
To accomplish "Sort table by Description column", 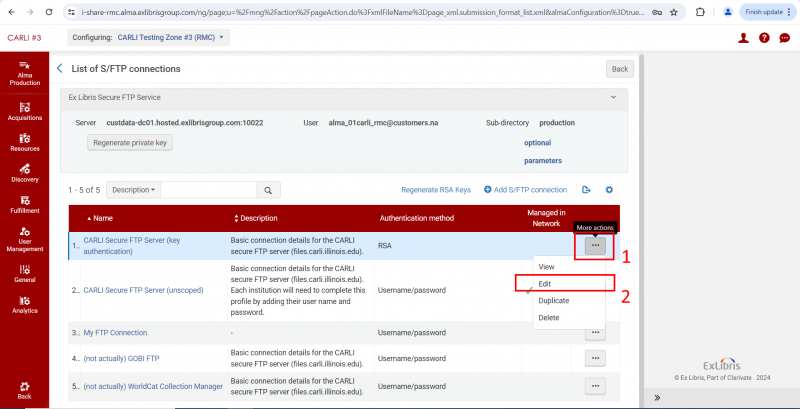I will 256,218.
